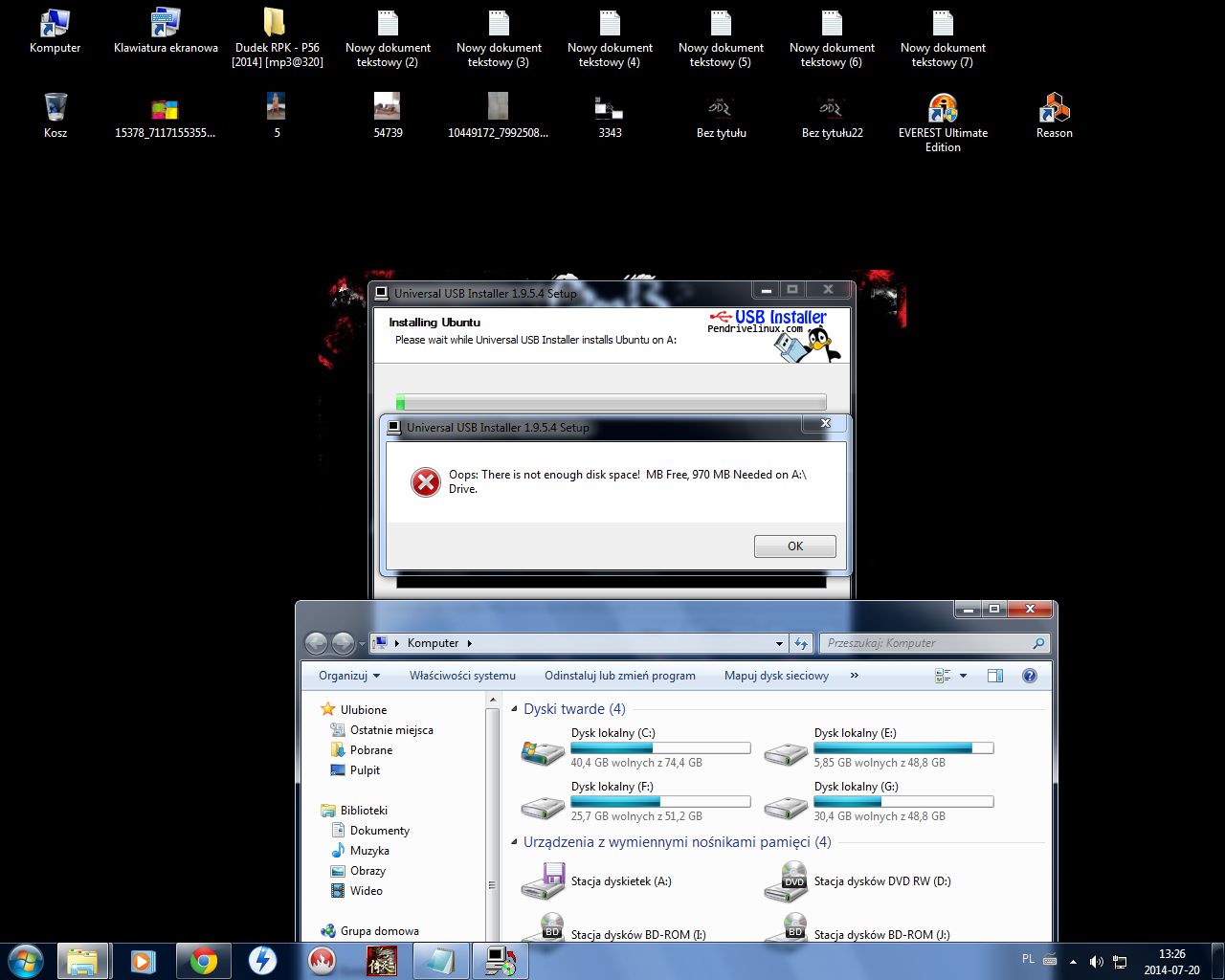Open the Organizuj menu
The image size is (1225, 980).
[x=349, y=676]
